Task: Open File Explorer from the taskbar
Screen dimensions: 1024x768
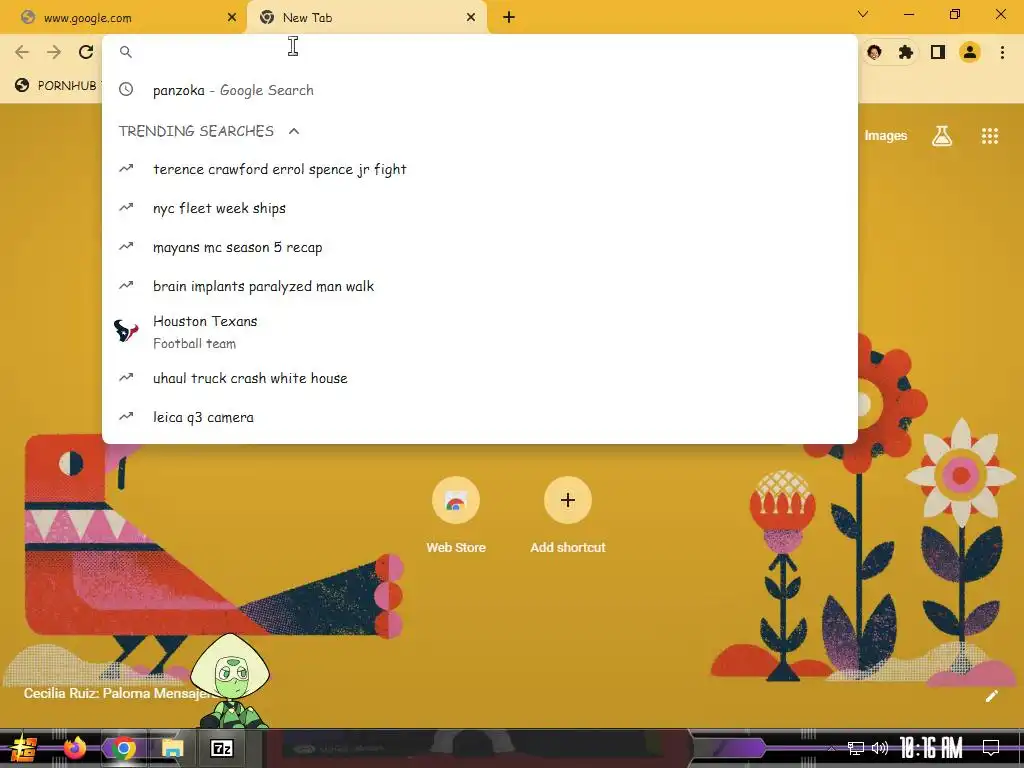Action: pos(172,748)
